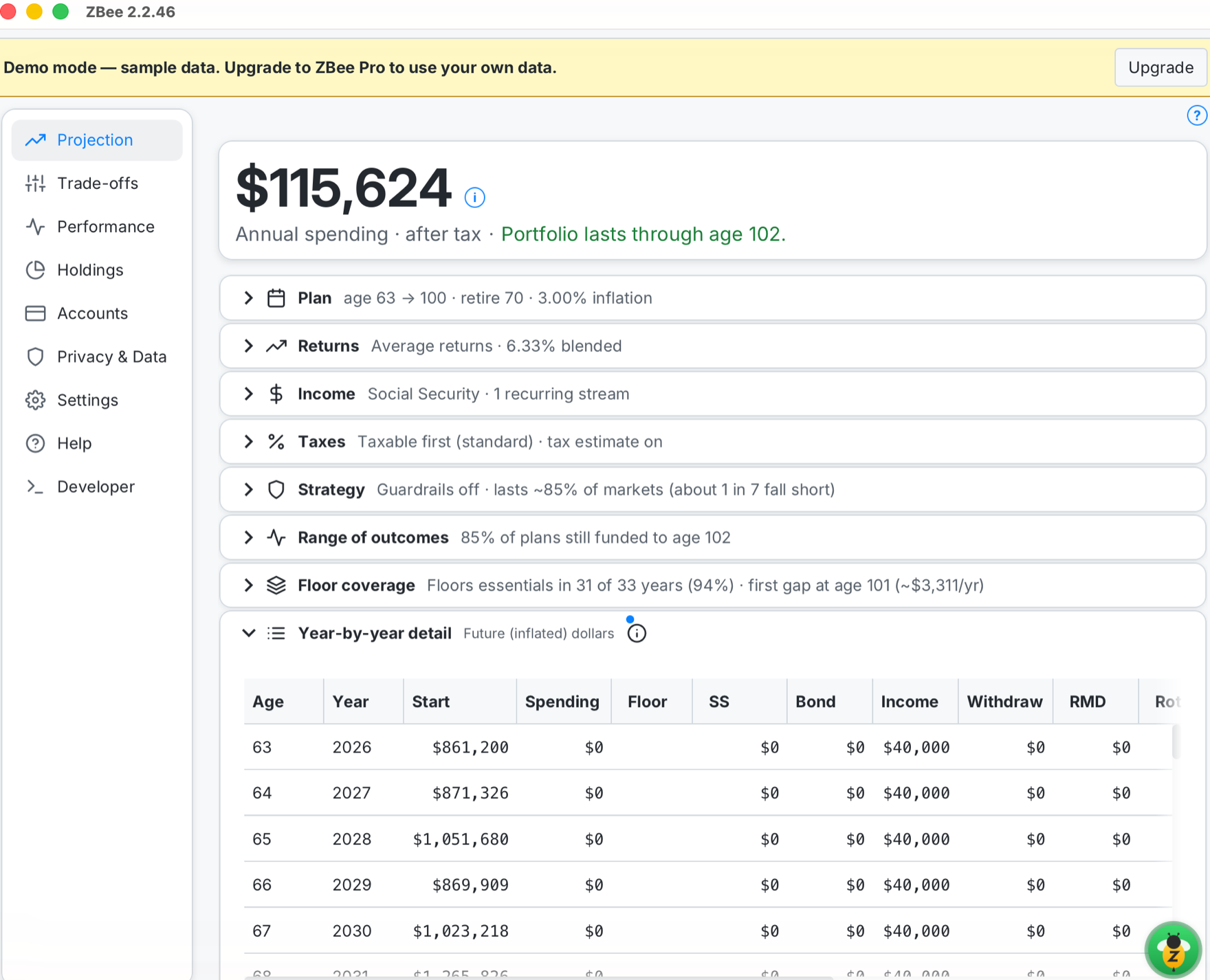Click the Settings gear icon
Image resolution: width=1210 pixels, height=980 pixels.
[x=35, y=400]
